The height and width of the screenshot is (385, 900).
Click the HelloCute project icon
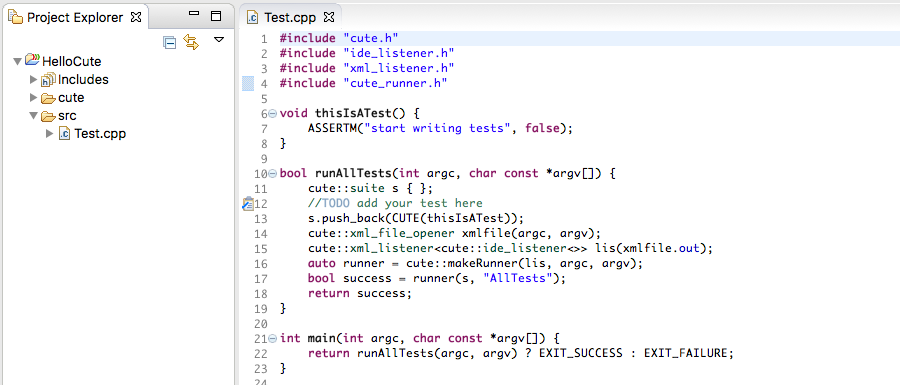tap(33, 60)
